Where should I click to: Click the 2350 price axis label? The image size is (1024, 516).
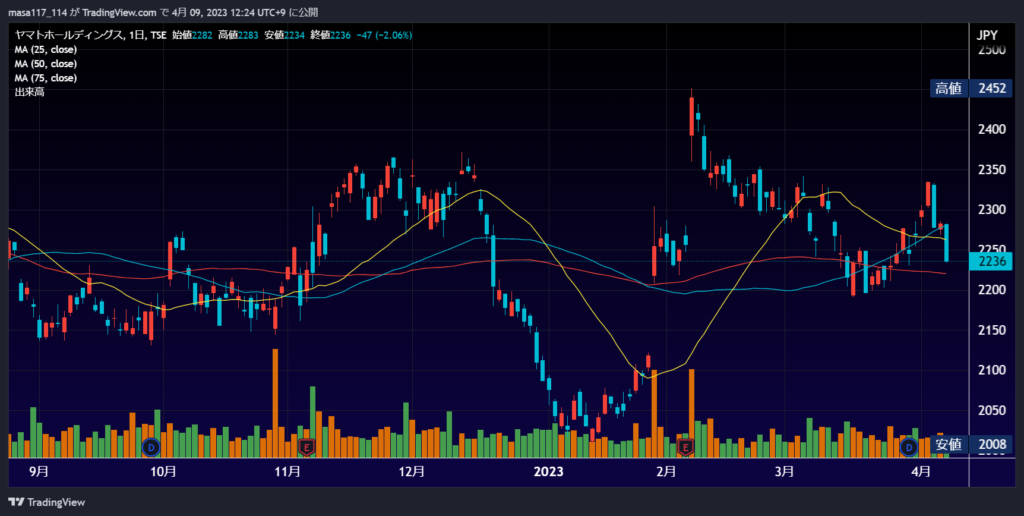(991, 170)
